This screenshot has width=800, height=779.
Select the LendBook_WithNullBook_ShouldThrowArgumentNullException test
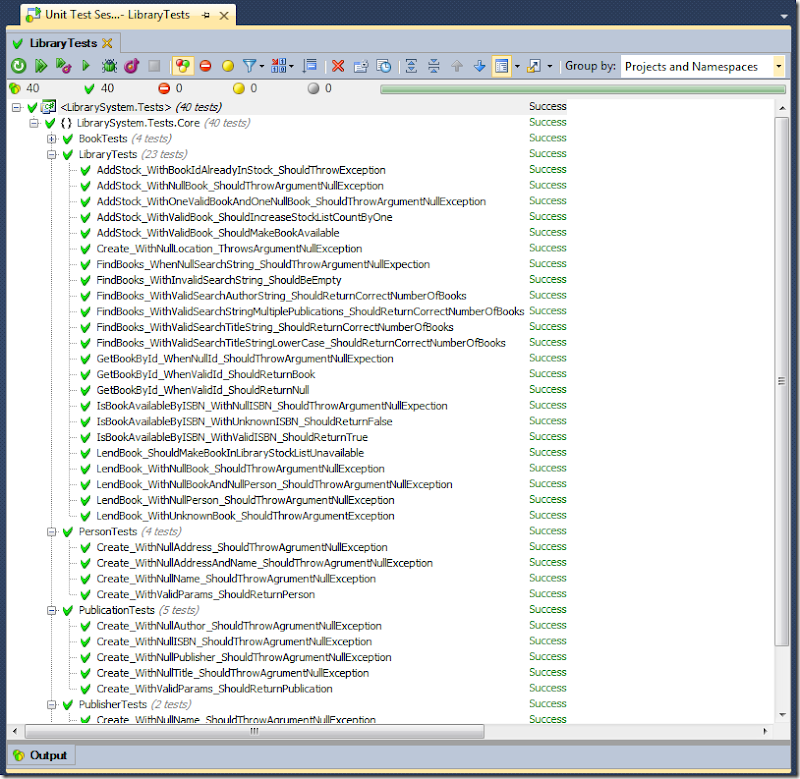(240, 469)
